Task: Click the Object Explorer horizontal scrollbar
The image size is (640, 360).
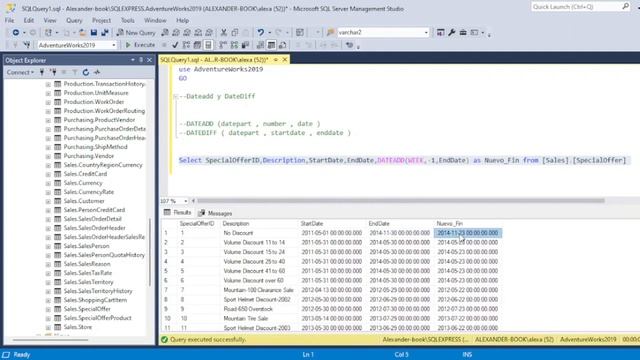Action: [50, 340]
